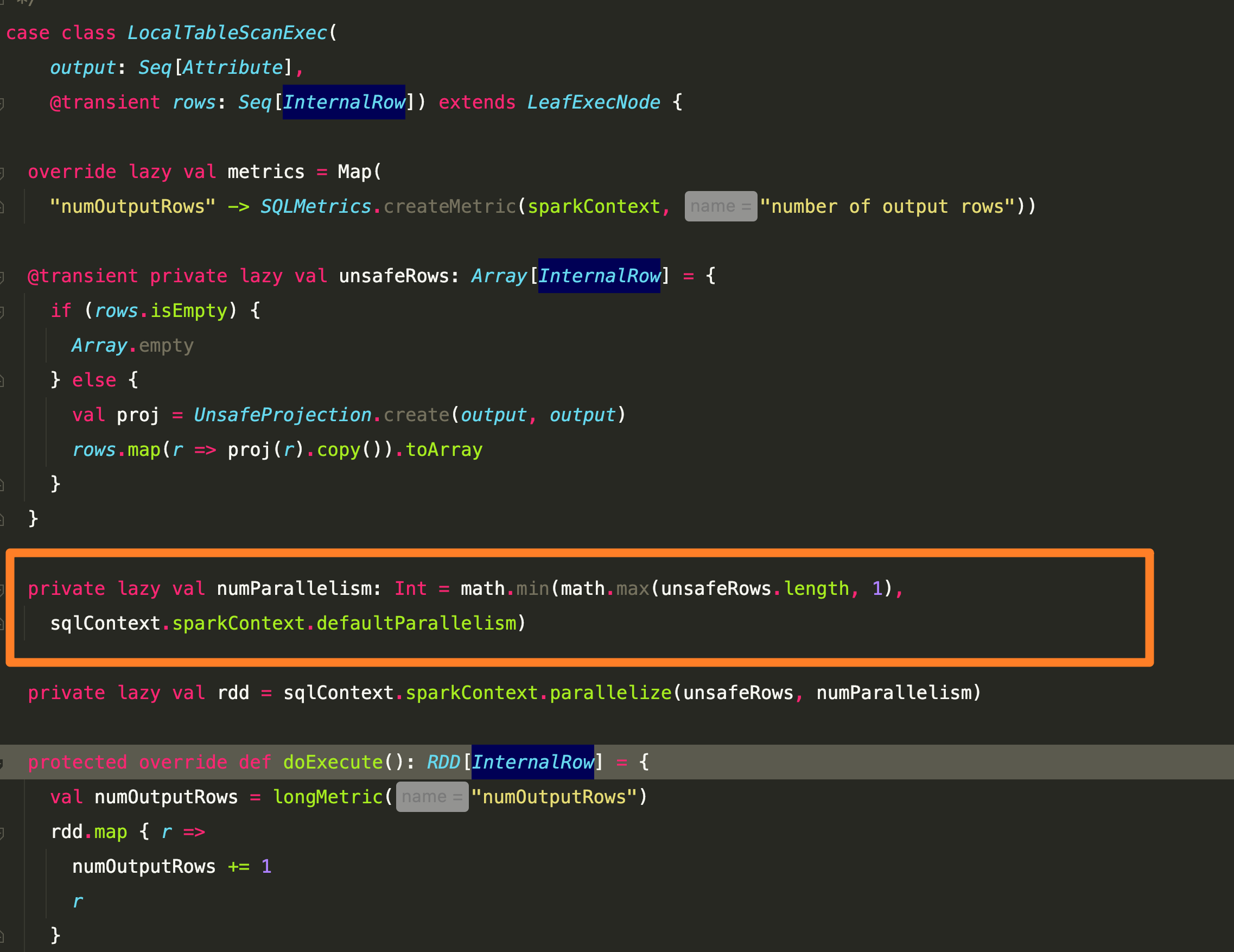Click the toArray call
The height and width of the screenshot is (952, 1234).
point(444,450)
